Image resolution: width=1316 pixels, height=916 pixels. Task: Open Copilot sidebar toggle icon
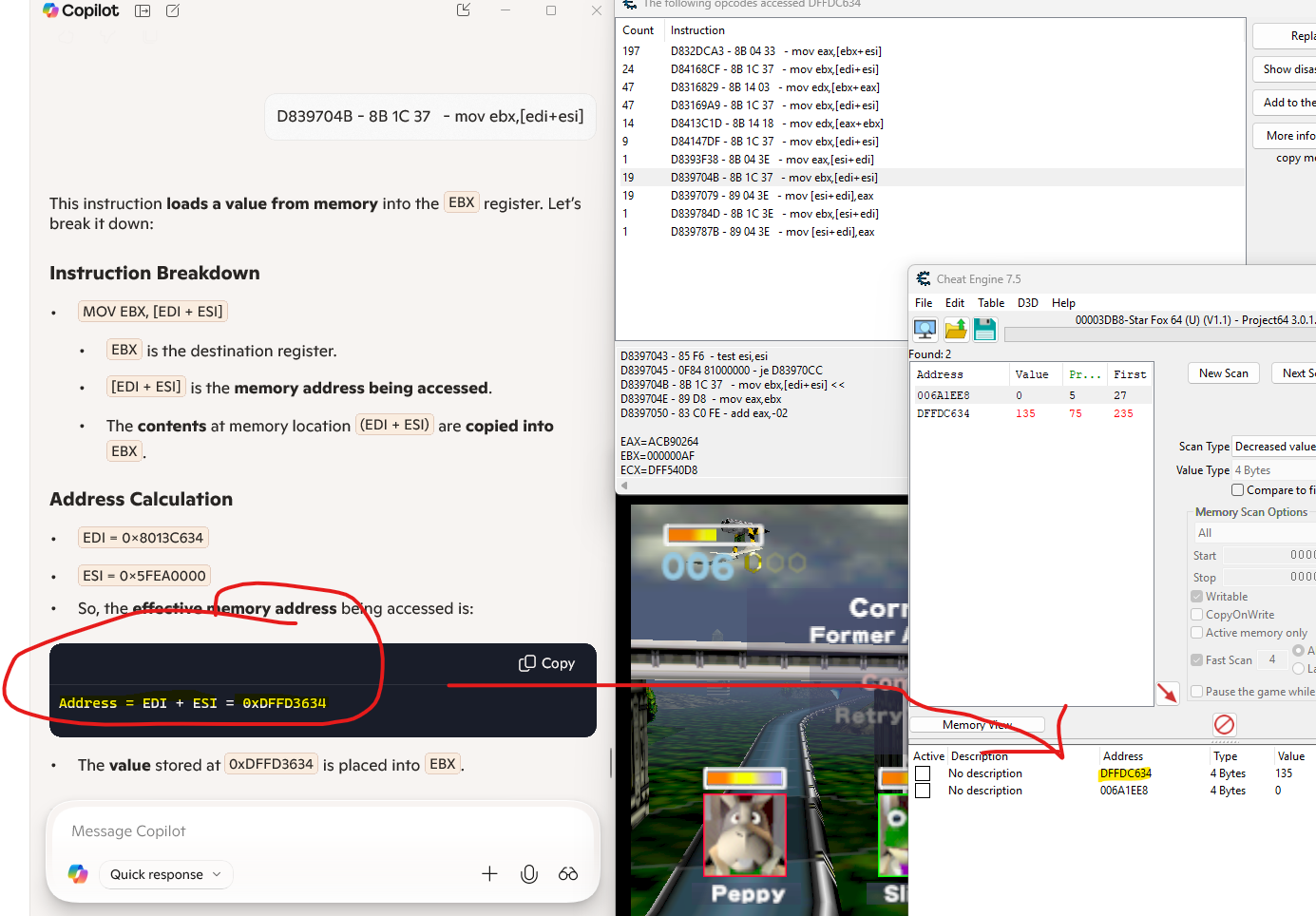coord(143,10)
